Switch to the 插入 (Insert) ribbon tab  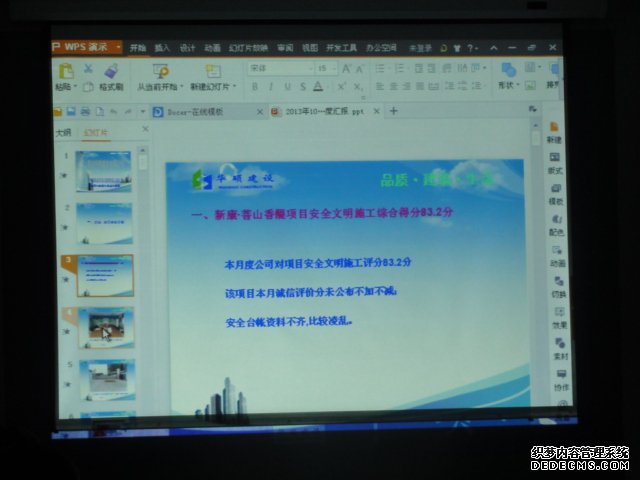point(161,47)
